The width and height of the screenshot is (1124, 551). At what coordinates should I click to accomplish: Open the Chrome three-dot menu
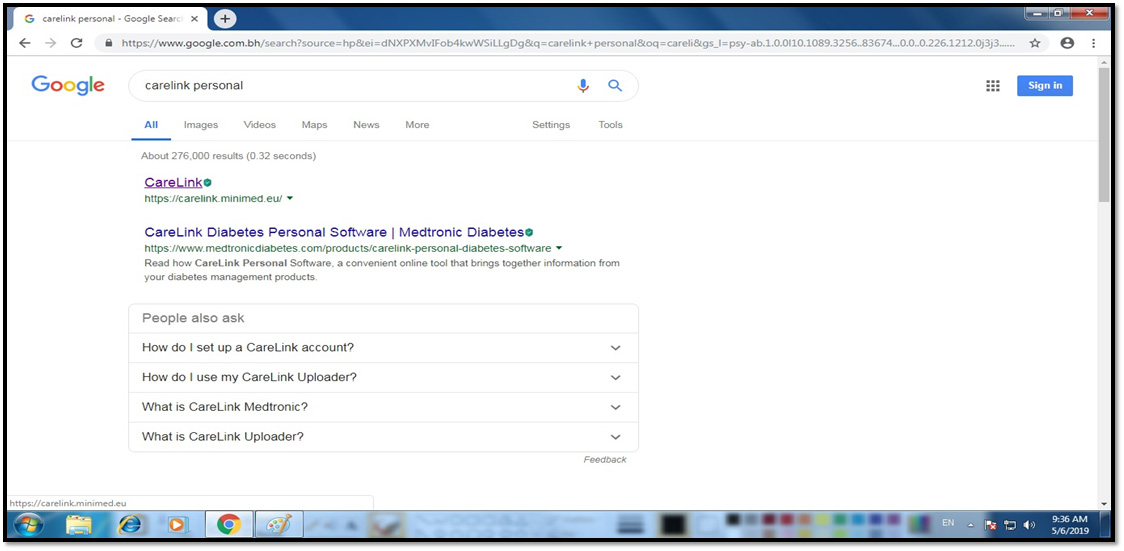[1094, 43]
